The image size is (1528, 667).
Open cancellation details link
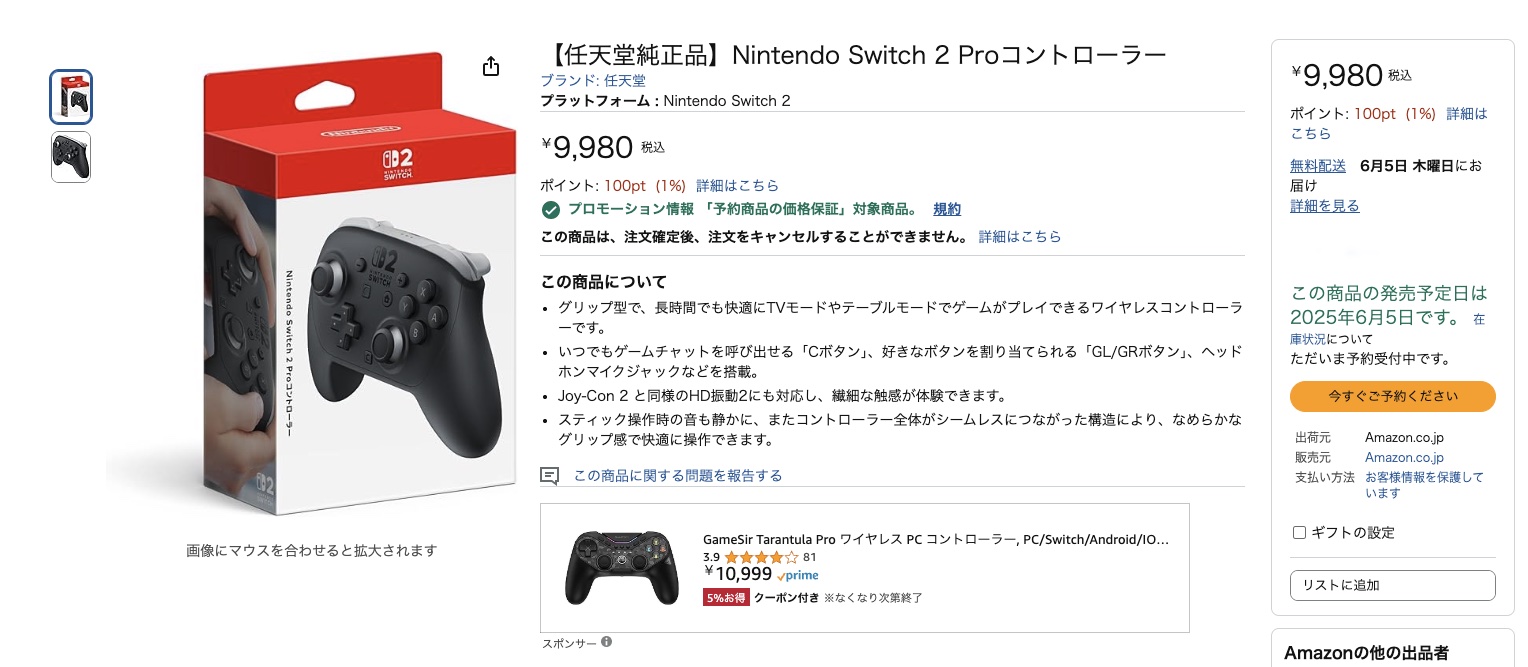click(x=1020, y=237)
